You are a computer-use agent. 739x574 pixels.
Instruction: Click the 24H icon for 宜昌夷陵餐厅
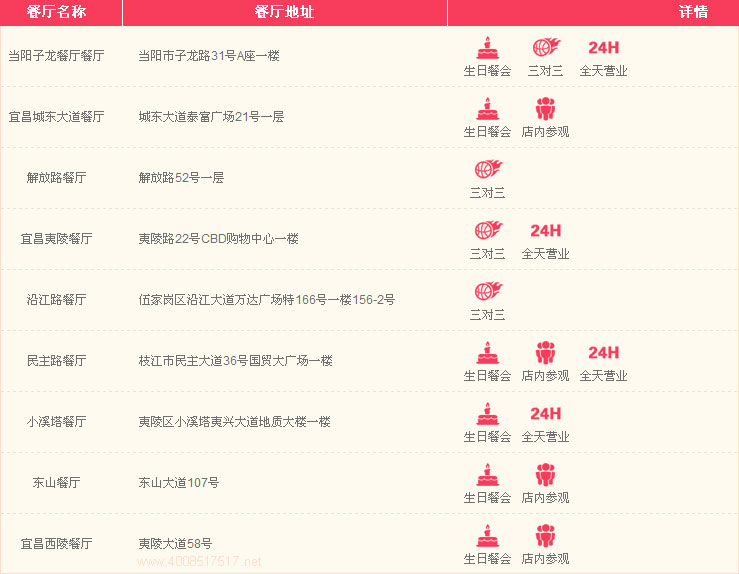pyautogui.click(x=545, y=230)
